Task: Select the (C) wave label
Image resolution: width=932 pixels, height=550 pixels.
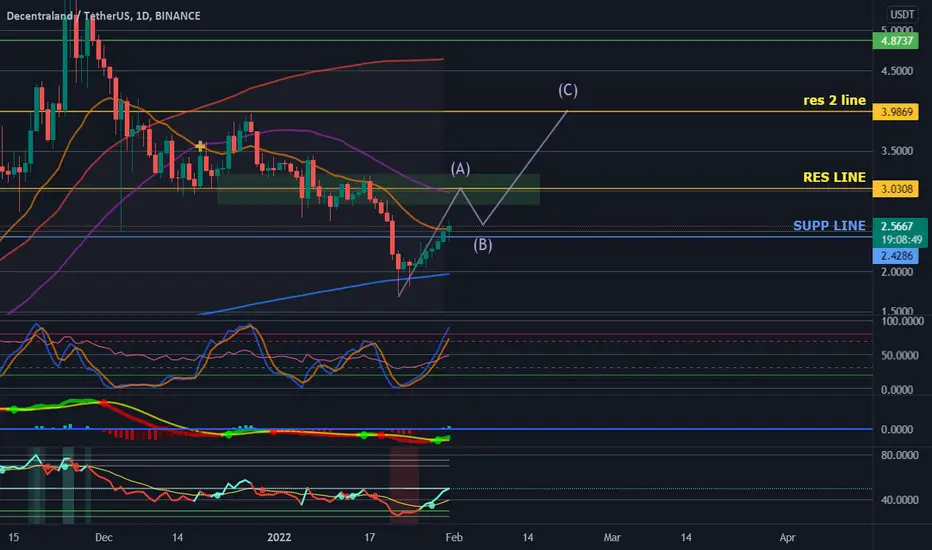Action: (568, 90)
